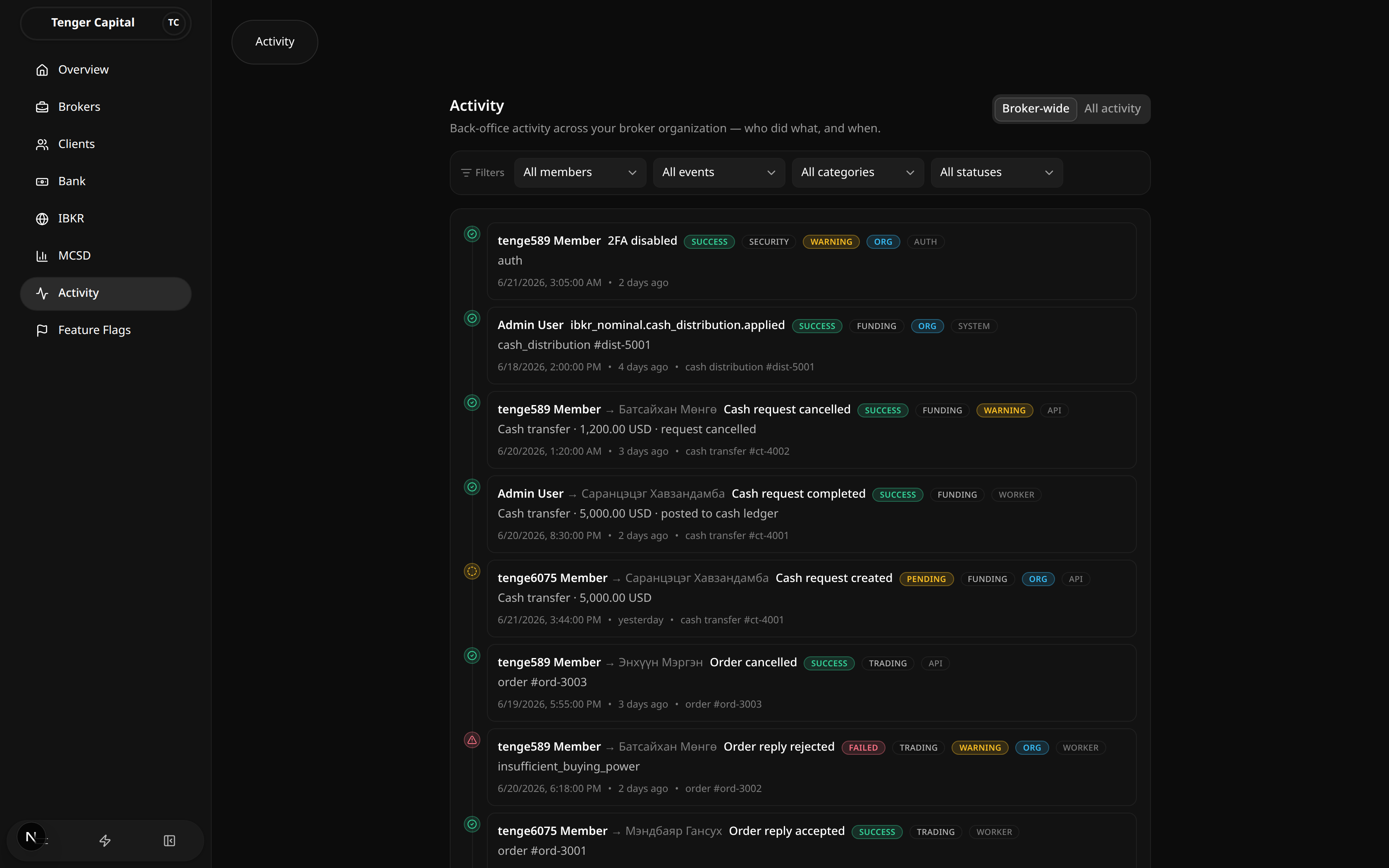Go to Feature Flags in the sidebar

(x=105, y=330)
